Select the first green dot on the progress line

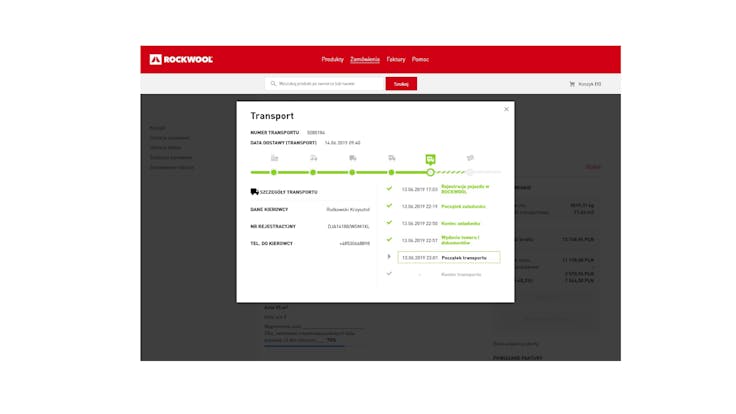(274, 172)
